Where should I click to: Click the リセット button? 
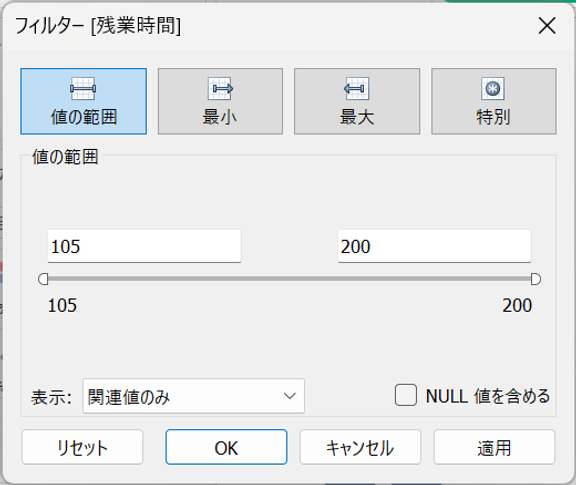click(x=82, y=447)
